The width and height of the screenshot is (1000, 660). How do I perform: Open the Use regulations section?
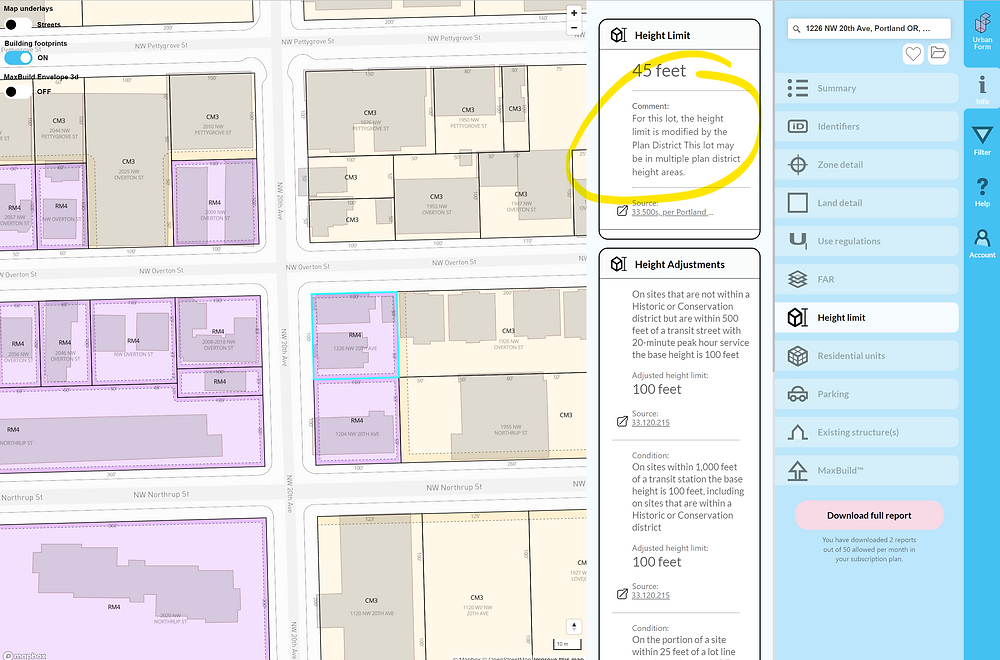(867, 241)
